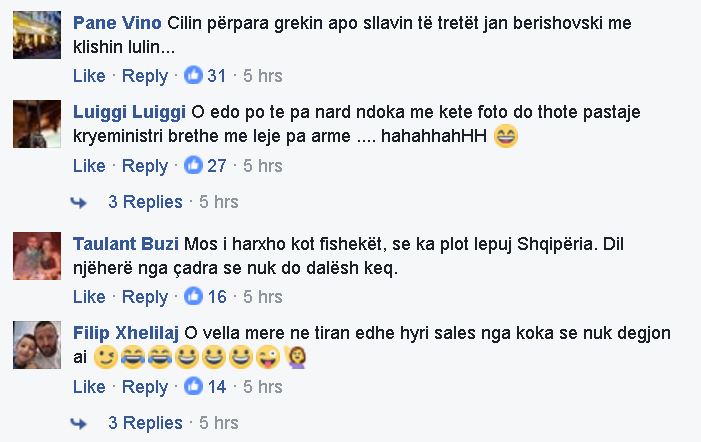
Task: Click the like reaction icon showing 14
Action: pyautogui.click(x=194, y=386)
